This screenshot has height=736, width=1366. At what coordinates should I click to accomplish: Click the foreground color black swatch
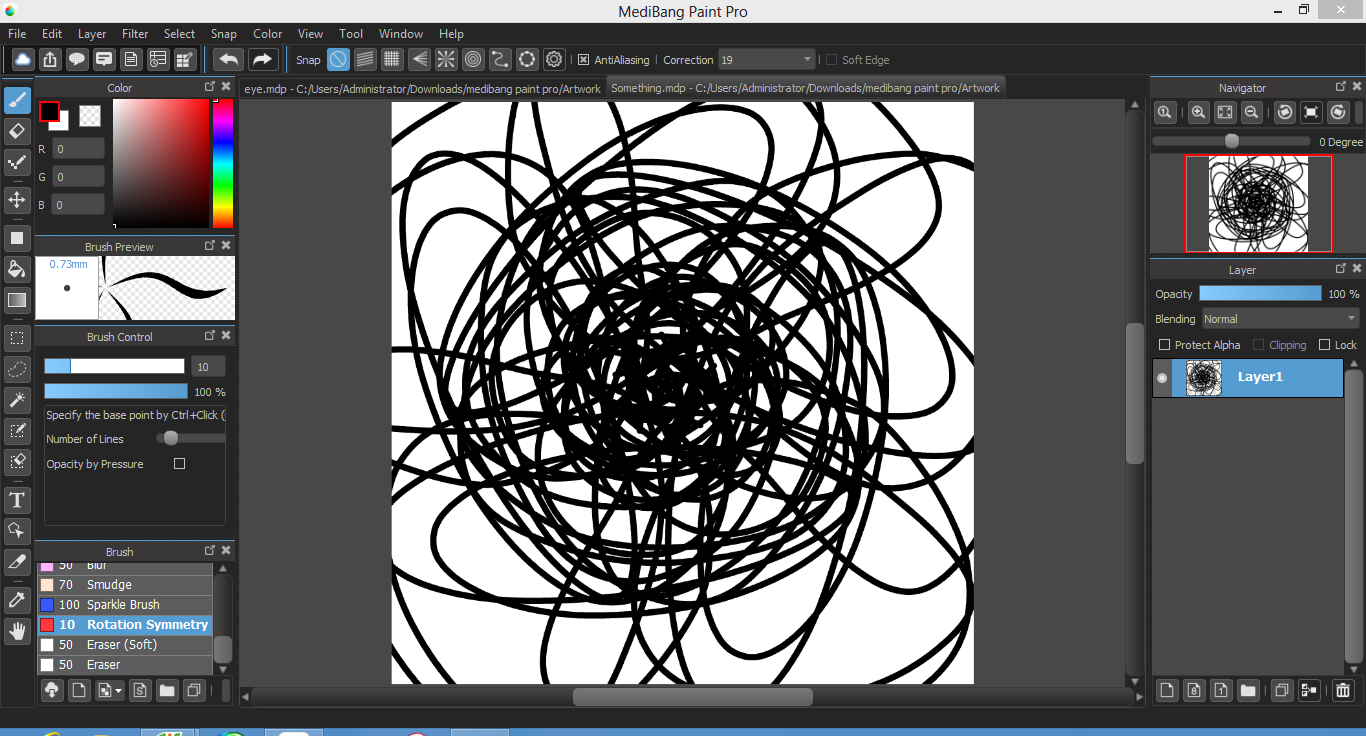49,111
